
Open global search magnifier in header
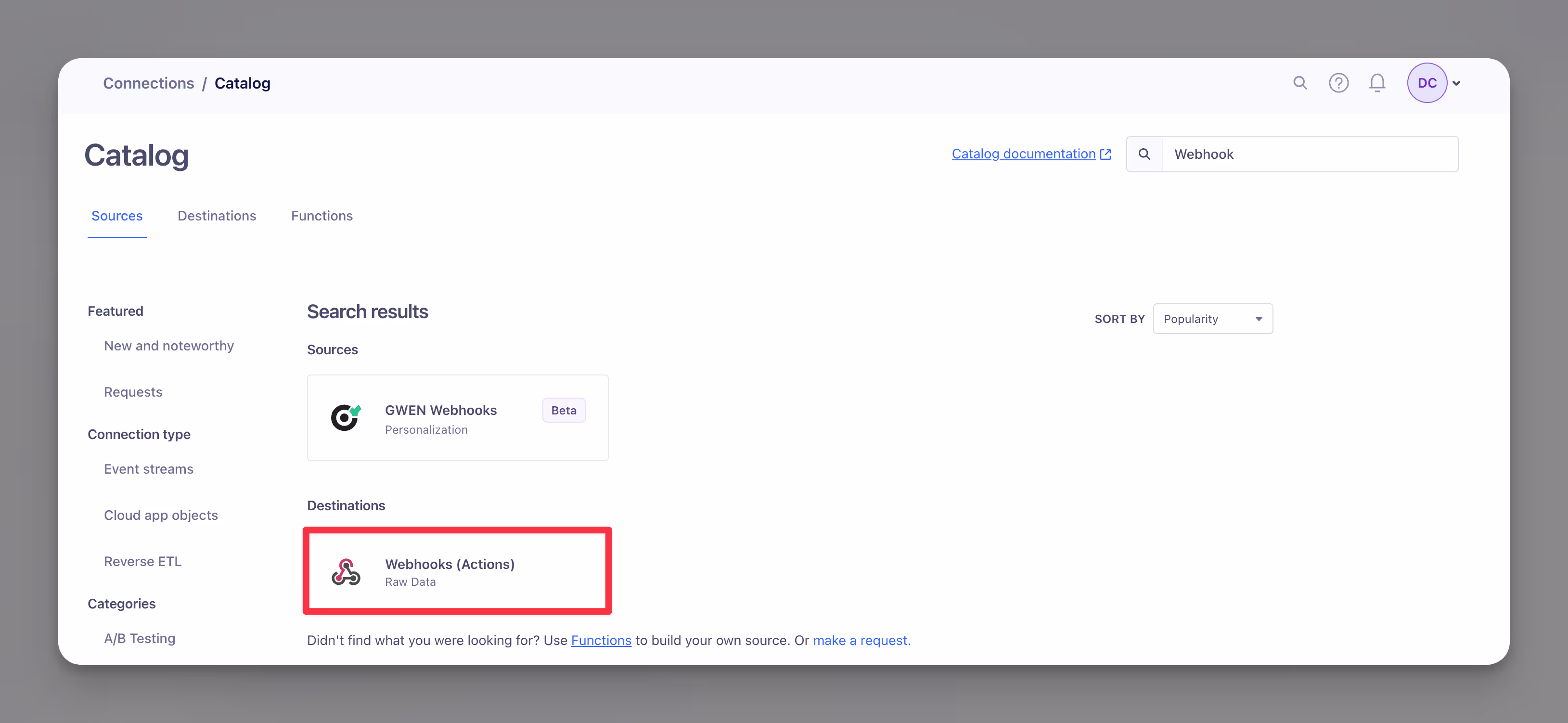tap(1300, 83)
